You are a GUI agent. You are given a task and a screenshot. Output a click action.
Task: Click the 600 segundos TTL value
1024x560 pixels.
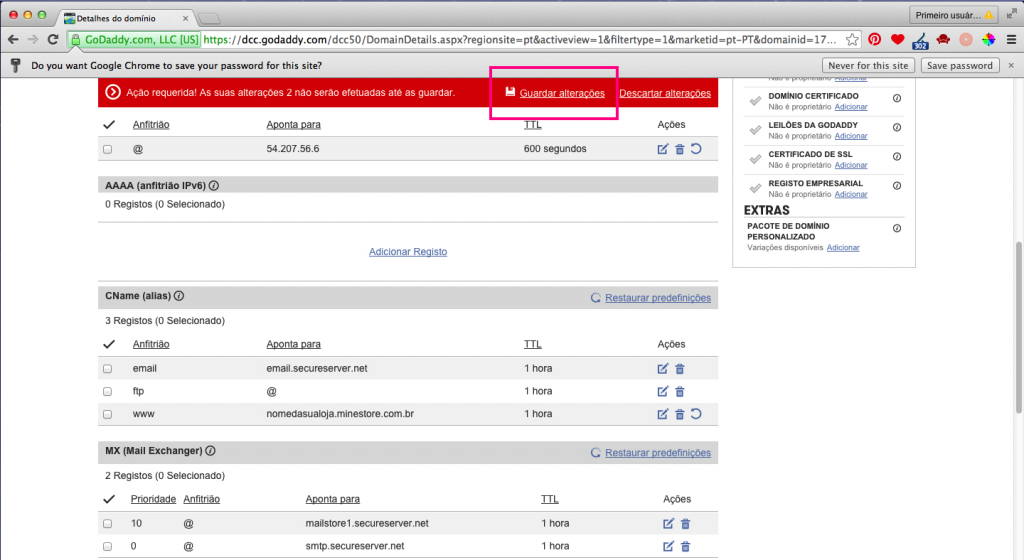(x=555, y=149)
